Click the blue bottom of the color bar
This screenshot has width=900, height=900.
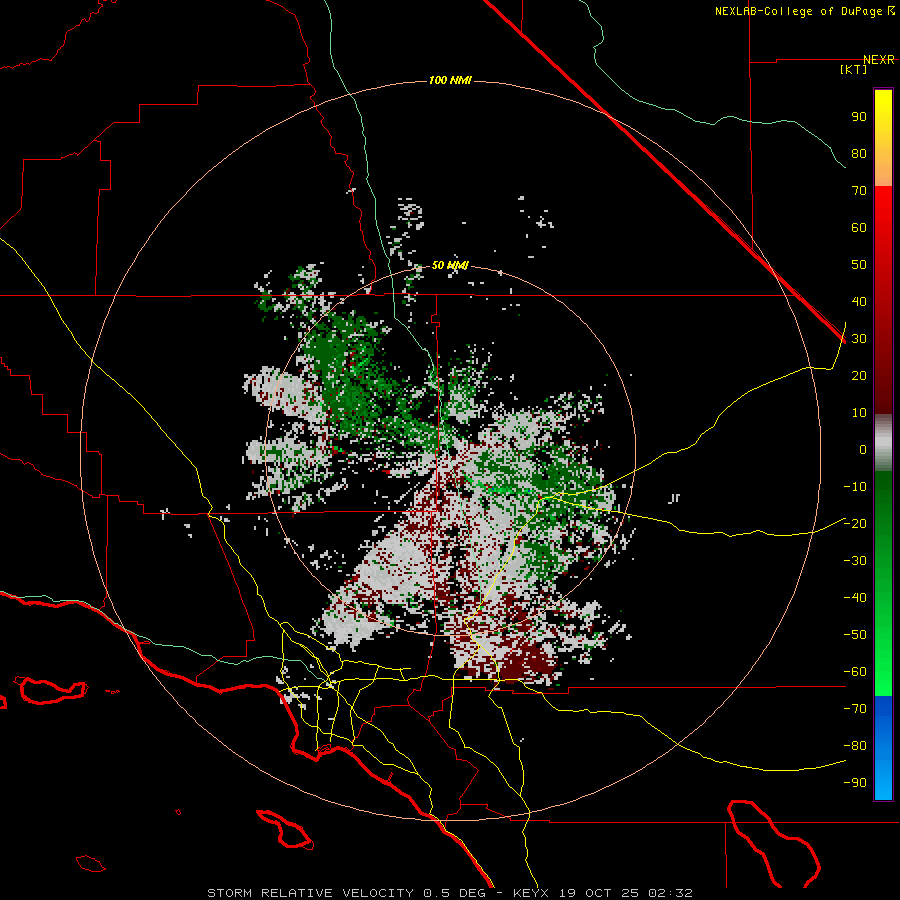click(883, 748)
